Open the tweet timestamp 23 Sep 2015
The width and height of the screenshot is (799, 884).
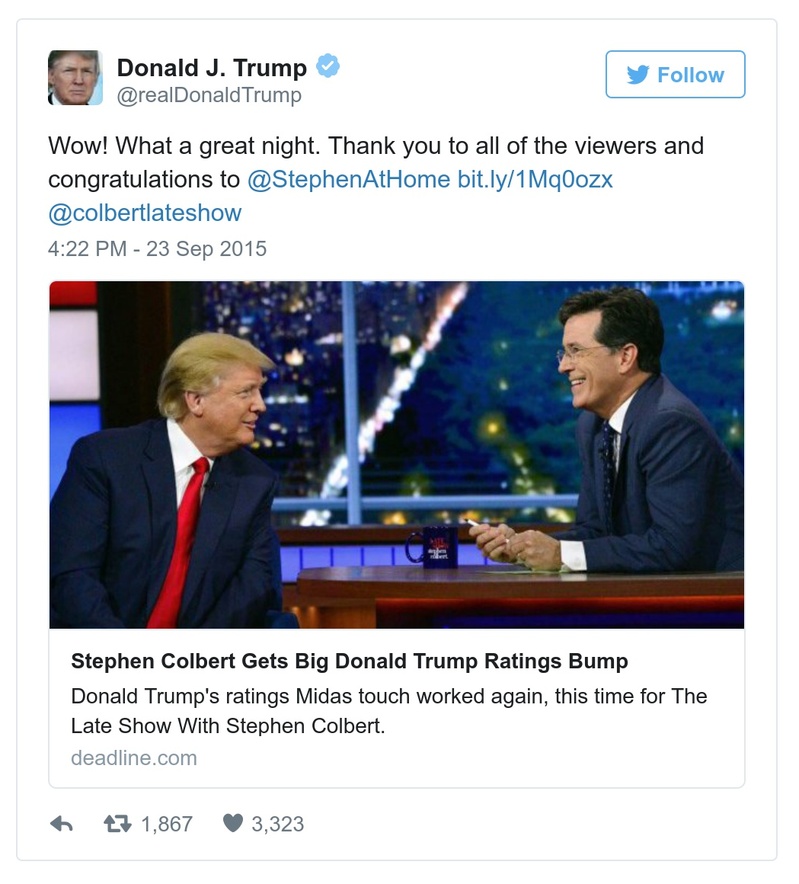click(155, 248)
